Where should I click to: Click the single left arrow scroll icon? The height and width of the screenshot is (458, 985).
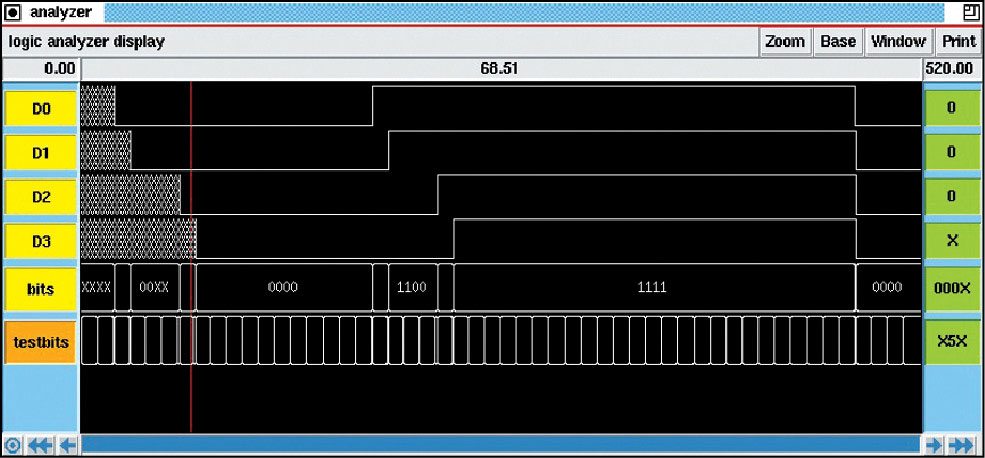pyautogui.click(x=68, y=445)
